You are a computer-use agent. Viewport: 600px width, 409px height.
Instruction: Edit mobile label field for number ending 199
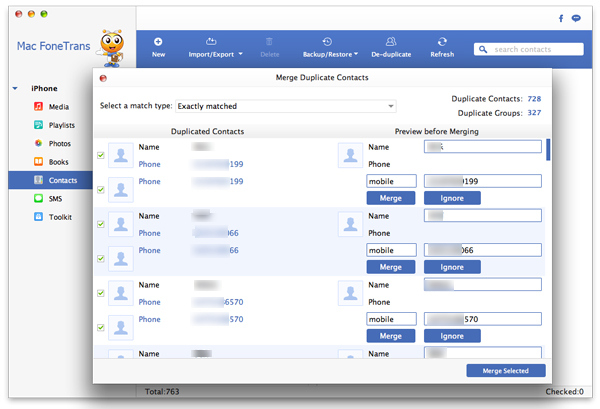(391, 181)
